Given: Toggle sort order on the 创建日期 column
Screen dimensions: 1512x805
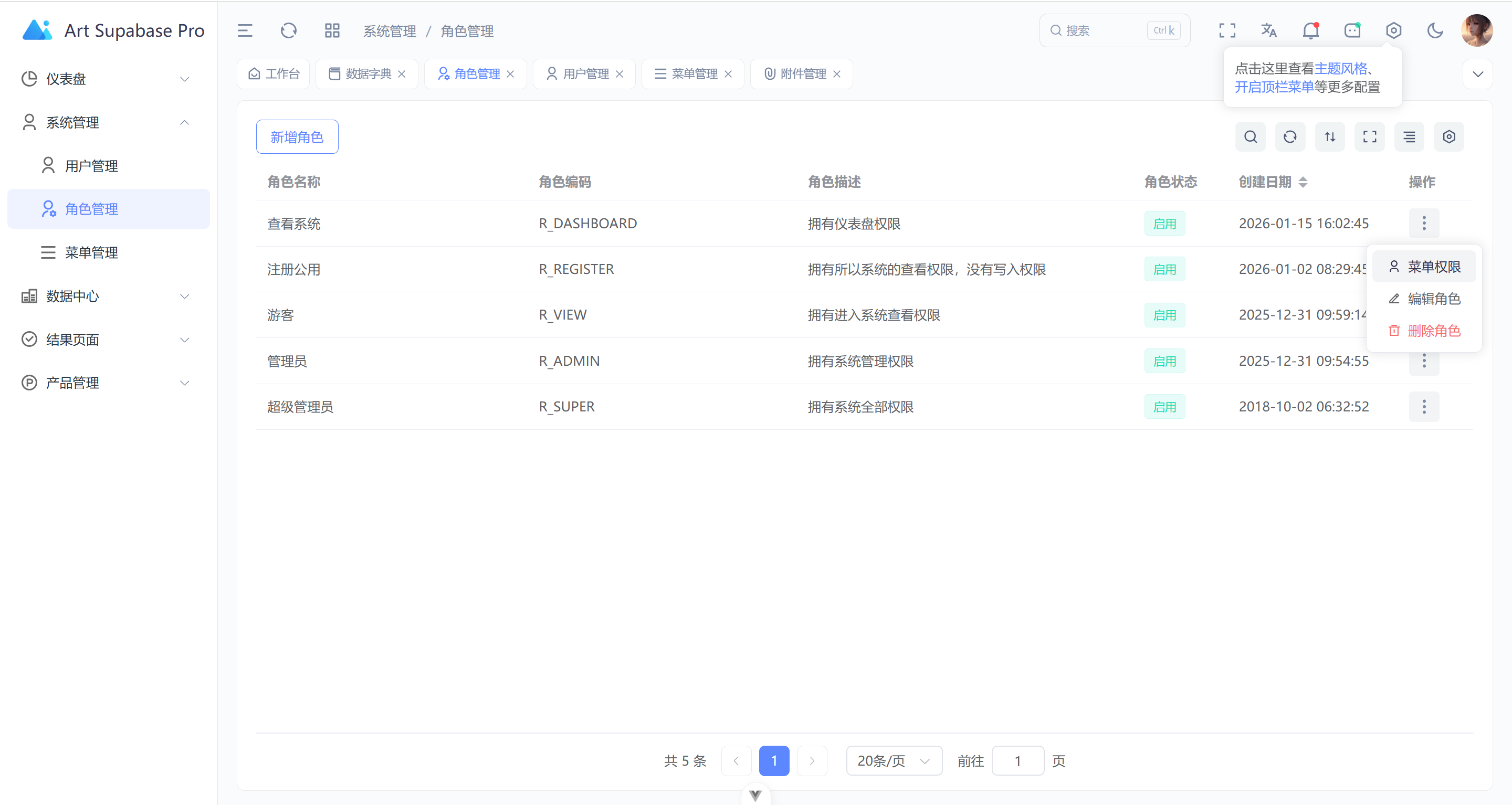Looking at the screenshot, I should click(1304, 182).
